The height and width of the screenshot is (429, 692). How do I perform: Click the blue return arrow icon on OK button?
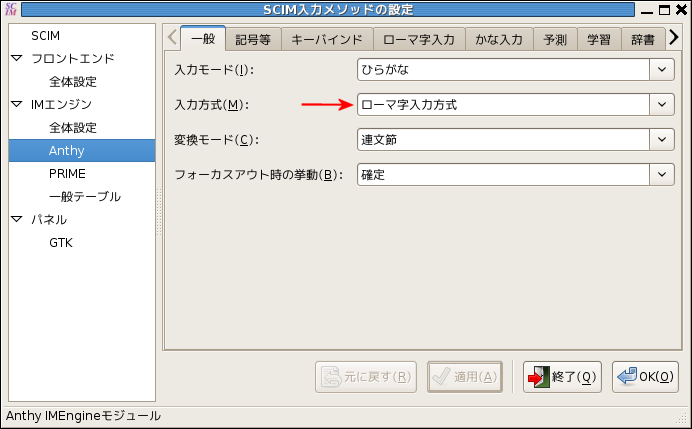(x=627, y=376)
